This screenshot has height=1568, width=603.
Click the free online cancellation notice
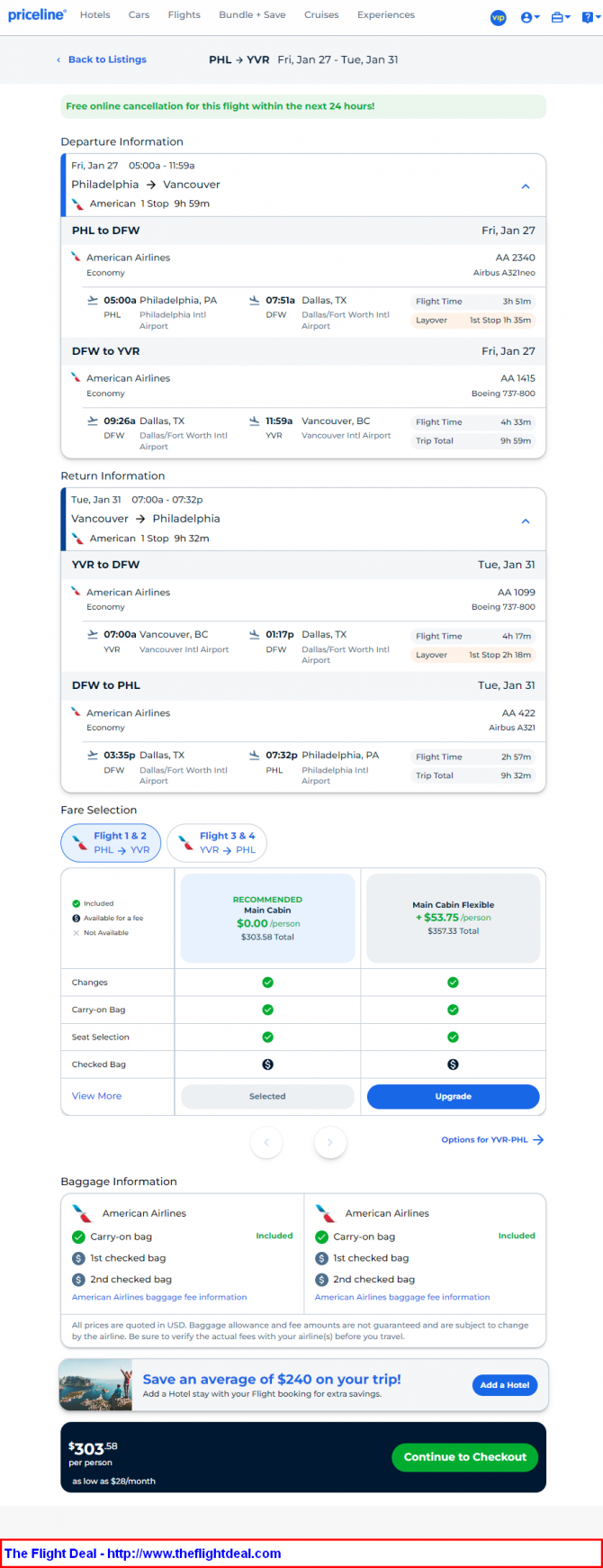click(x=303, y=106)
